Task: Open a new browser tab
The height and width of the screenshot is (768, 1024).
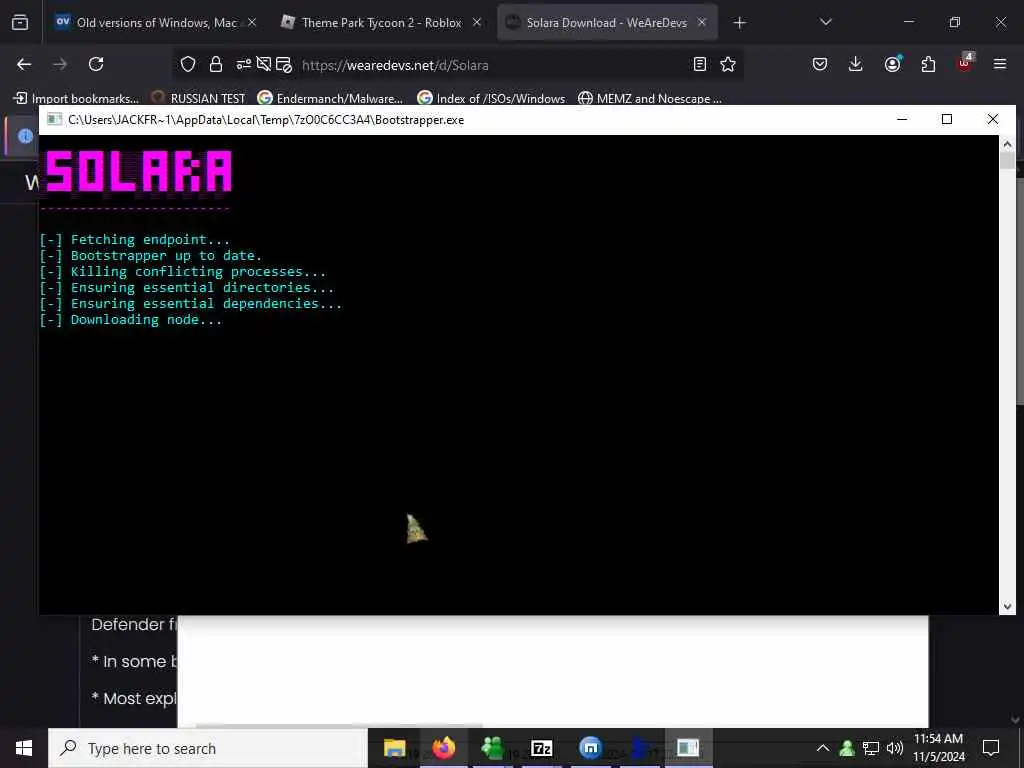Action: (x=739, y=23)
